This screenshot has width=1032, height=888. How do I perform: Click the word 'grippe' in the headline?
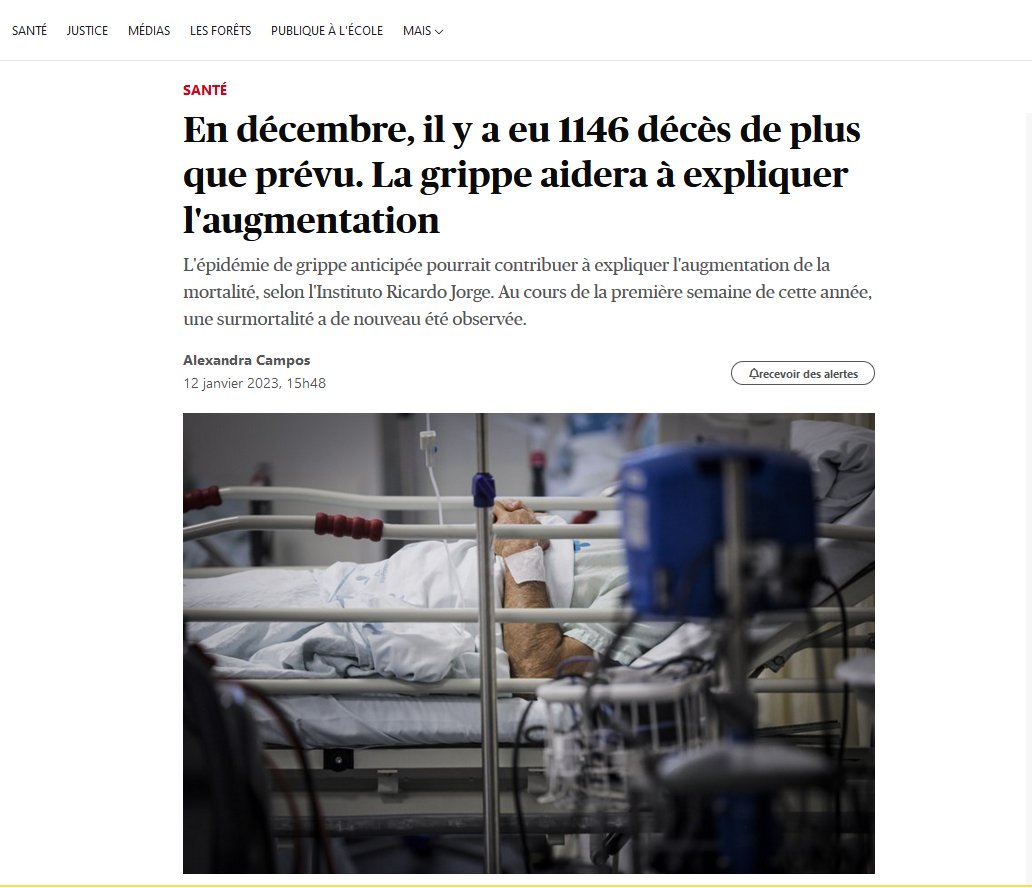pyautogui.click(x=475, y=175)
